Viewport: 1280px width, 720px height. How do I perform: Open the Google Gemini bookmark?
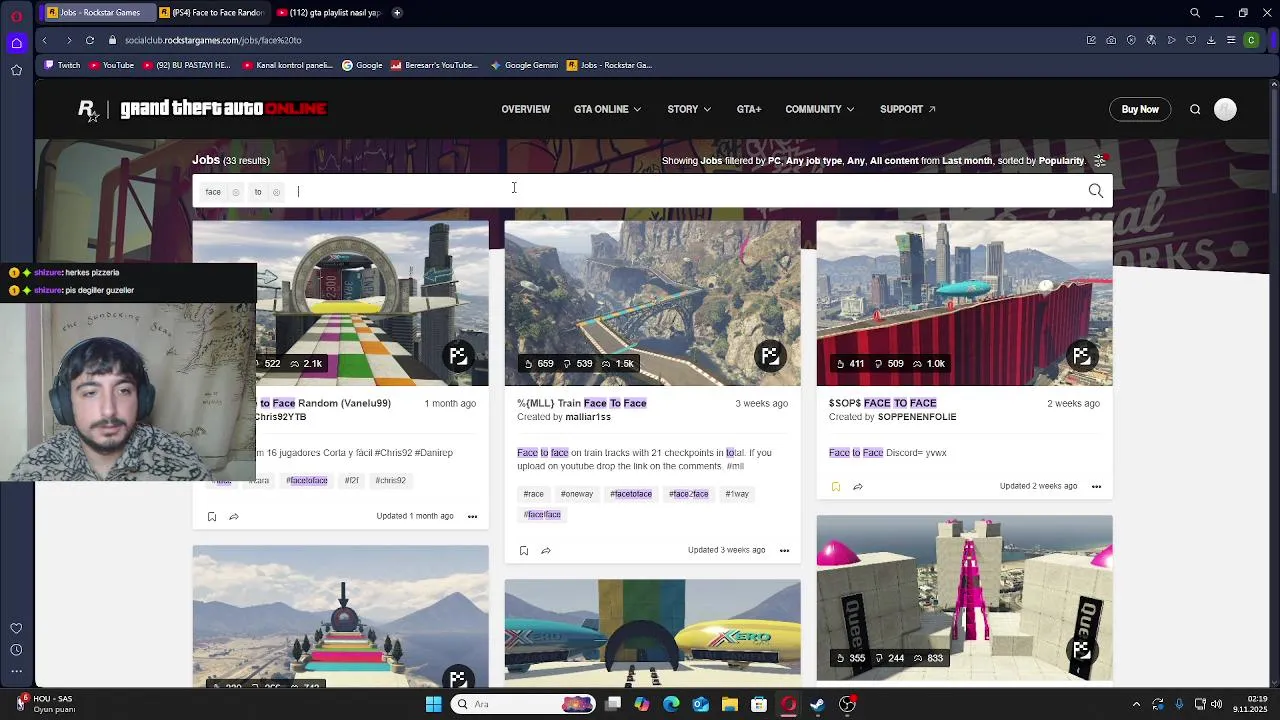[525, 65]
